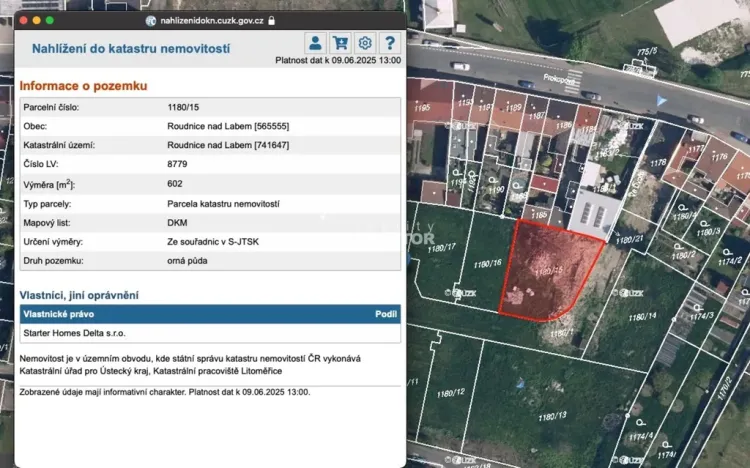This screenshot has width=750, height=468.
Task: Open the shopping cart icon
Action: tap(340, 43)
